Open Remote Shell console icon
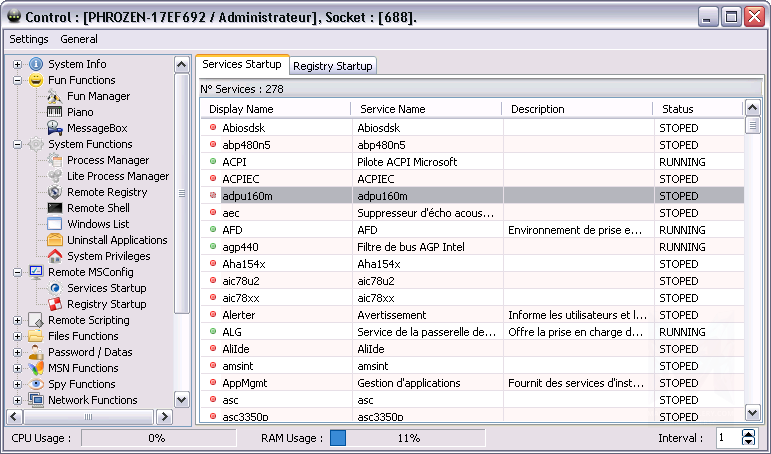Screen dimensions: 771x454 [55, 208]
